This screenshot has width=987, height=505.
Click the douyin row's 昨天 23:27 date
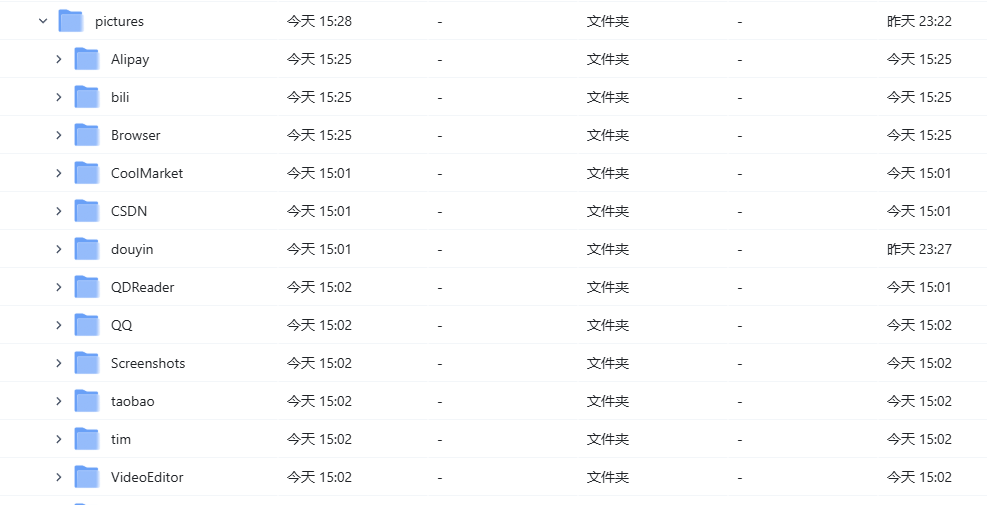tap(919, 249)
